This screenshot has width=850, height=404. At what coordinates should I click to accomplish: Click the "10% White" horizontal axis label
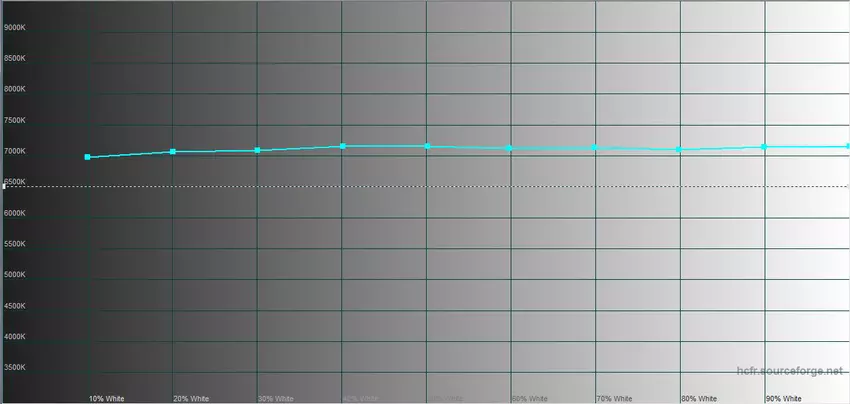106,398
